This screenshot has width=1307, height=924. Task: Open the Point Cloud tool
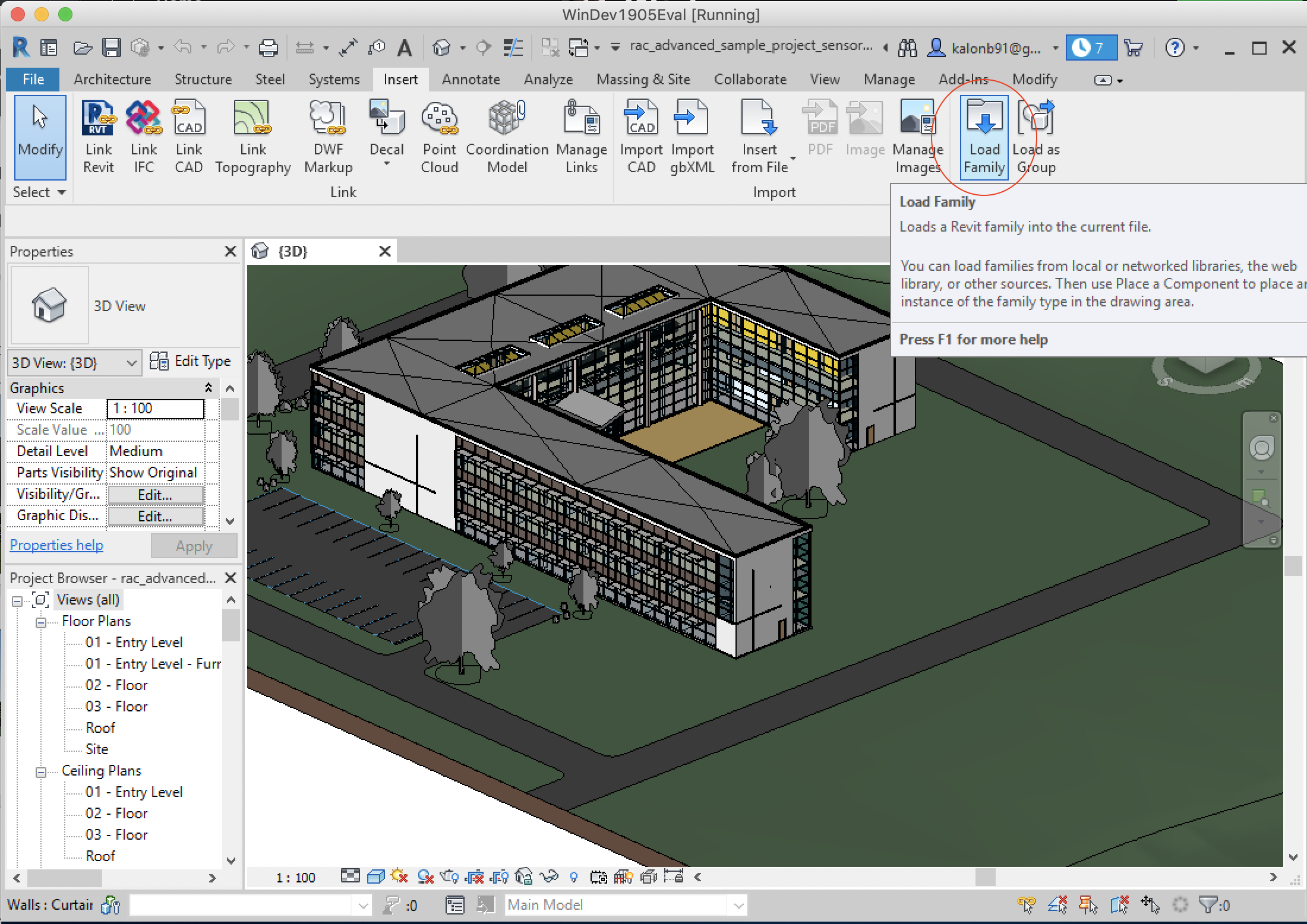click(x=440, y=136)
